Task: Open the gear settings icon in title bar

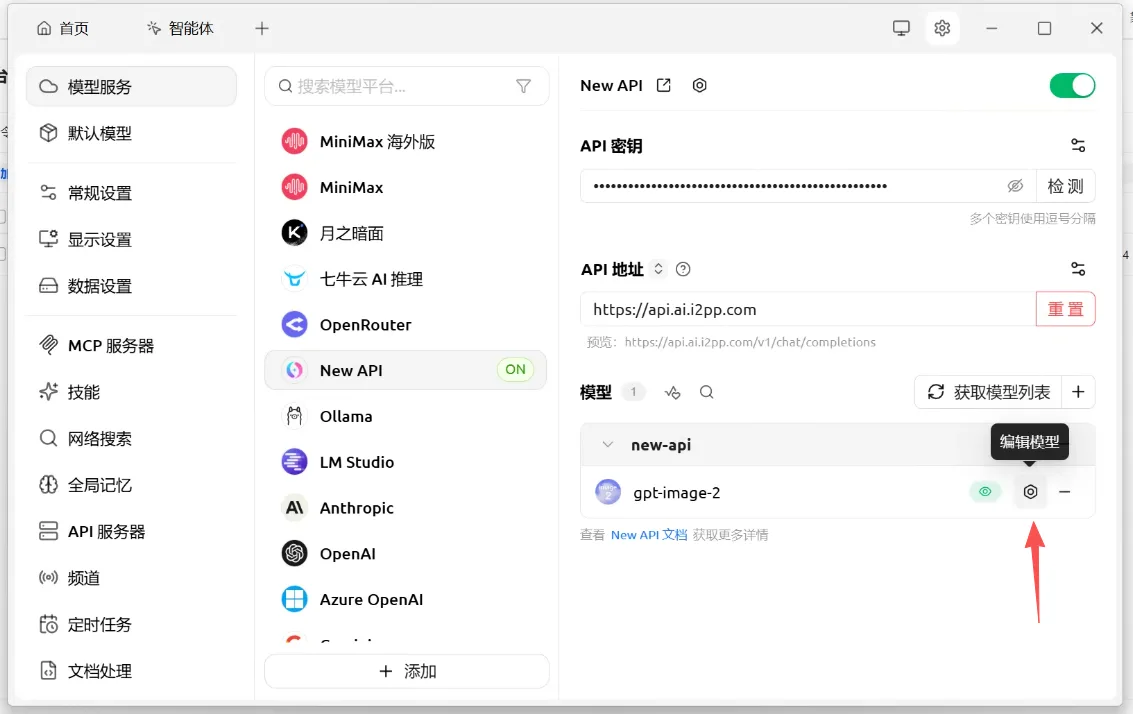Action: coord(942,28)
